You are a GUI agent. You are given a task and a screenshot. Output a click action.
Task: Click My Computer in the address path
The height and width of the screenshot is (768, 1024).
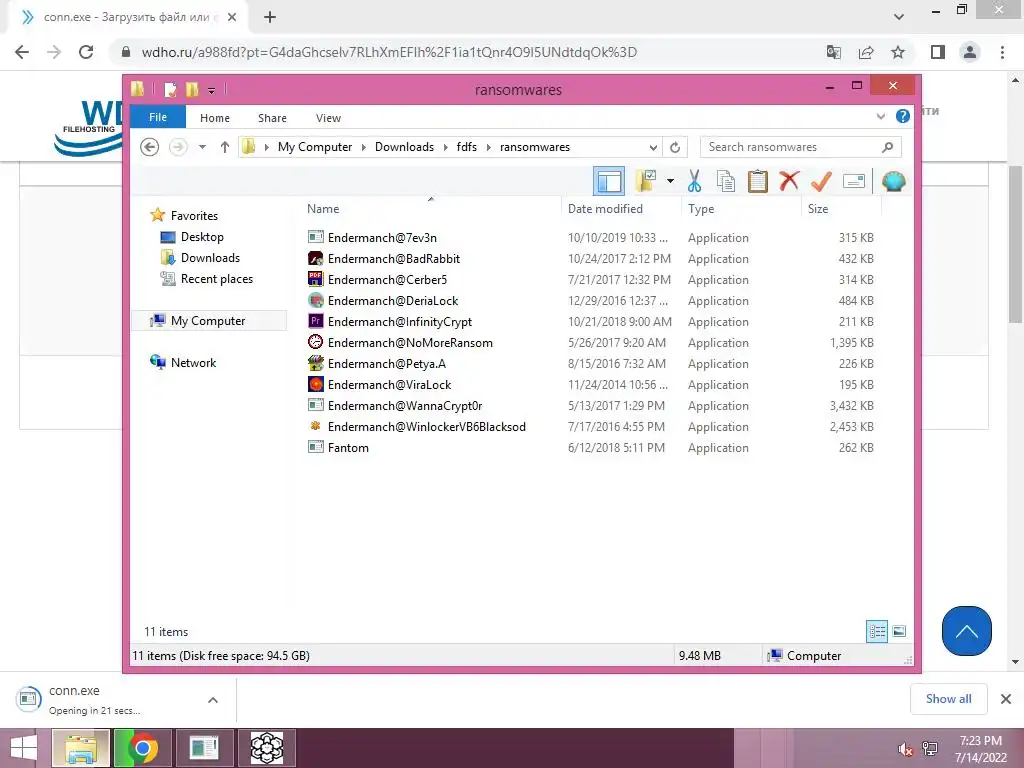(315, 147)
